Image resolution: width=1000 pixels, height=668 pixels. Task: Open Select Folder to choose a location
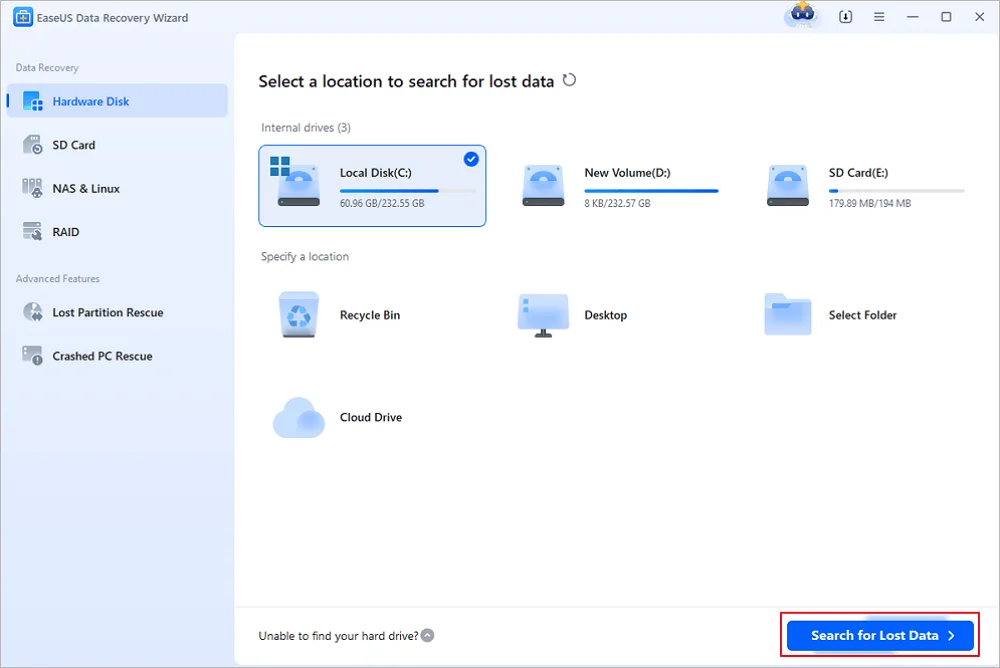[x=828, y=315]
